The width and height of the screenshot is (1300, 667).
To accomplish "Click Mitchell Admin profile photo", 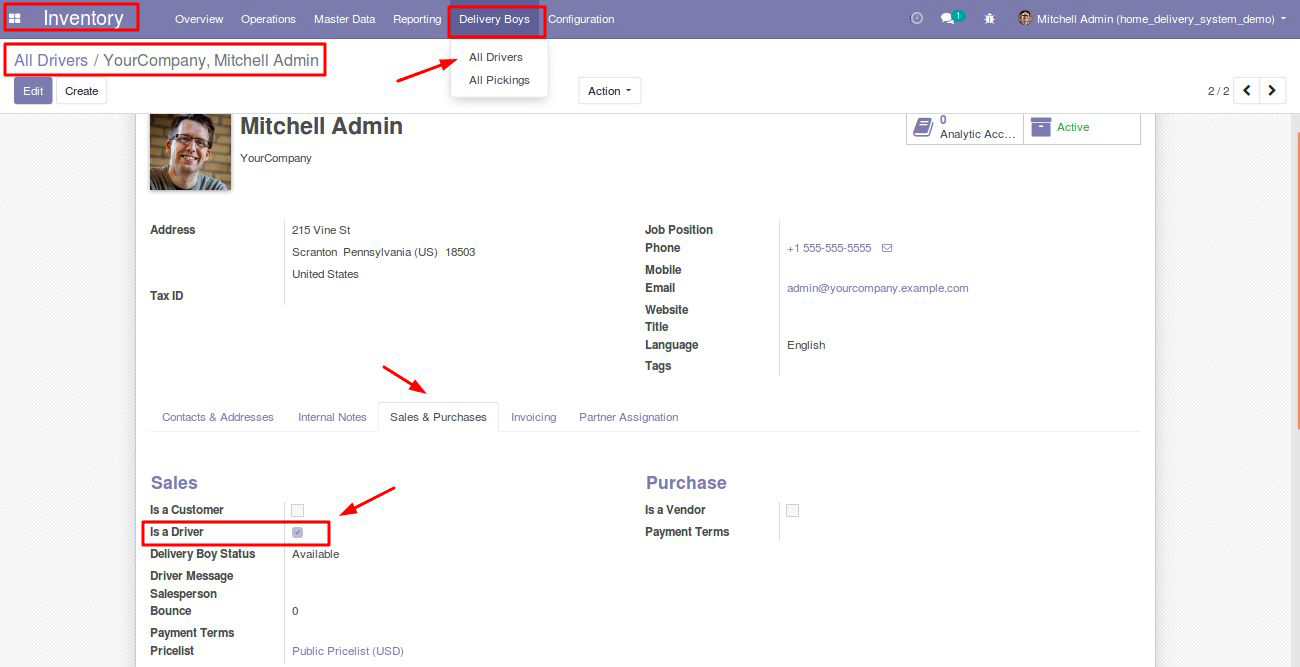I will click(x=190, y=151).
